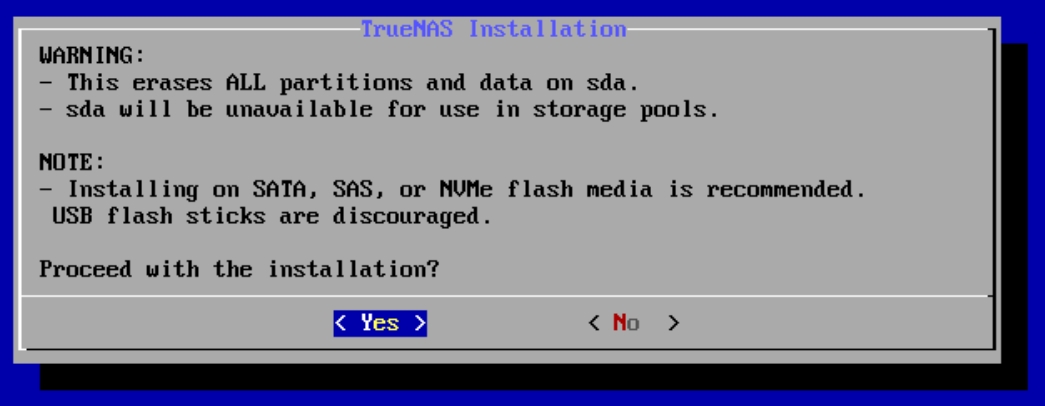Screen dimensions: 1045x406
Task: Select the TrueNAS Installation title text
Action: pyautogui.click(x=493, y=29)
